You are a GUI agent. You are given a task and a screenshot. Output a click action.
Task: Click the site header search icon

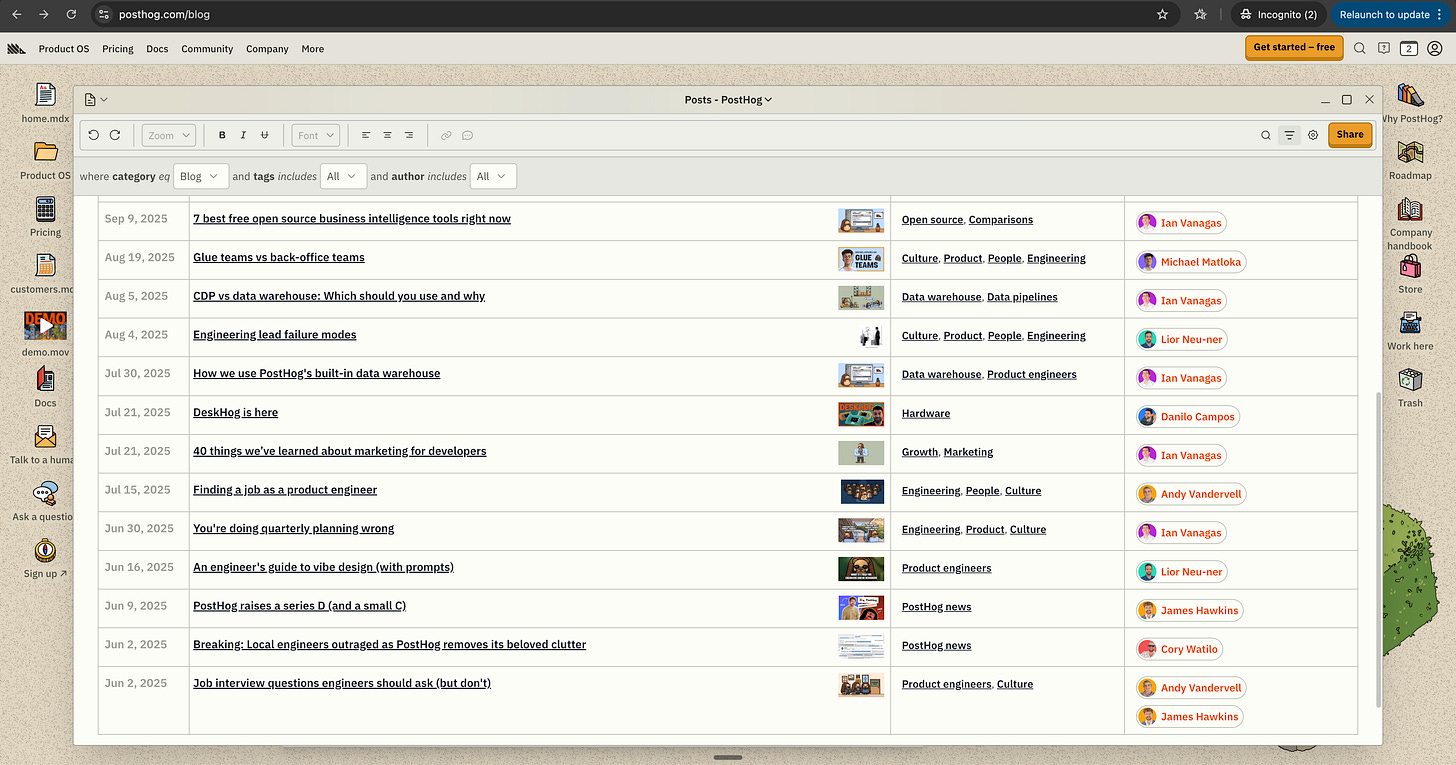coord(1360,48)
